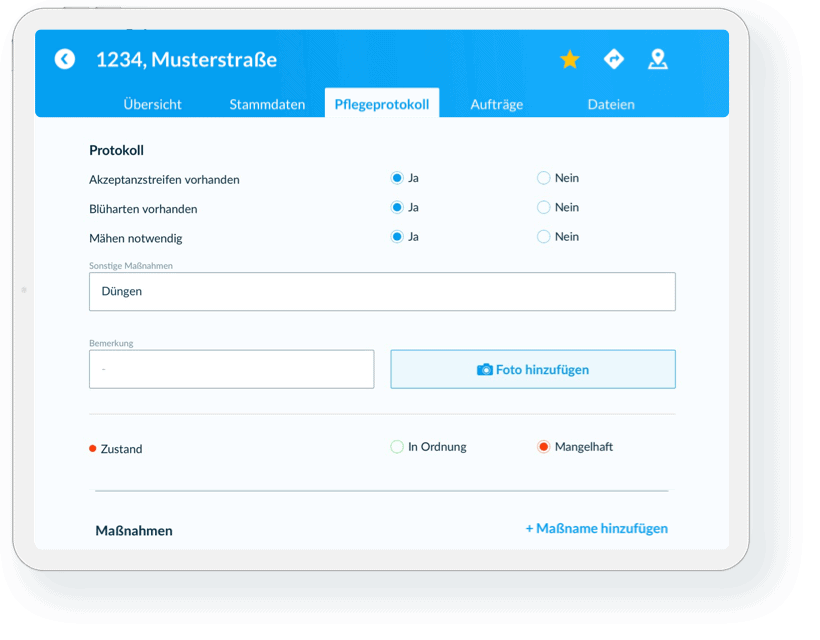Open the Übersicht tab
820x640 pixels.
click(x=152, y=104)
